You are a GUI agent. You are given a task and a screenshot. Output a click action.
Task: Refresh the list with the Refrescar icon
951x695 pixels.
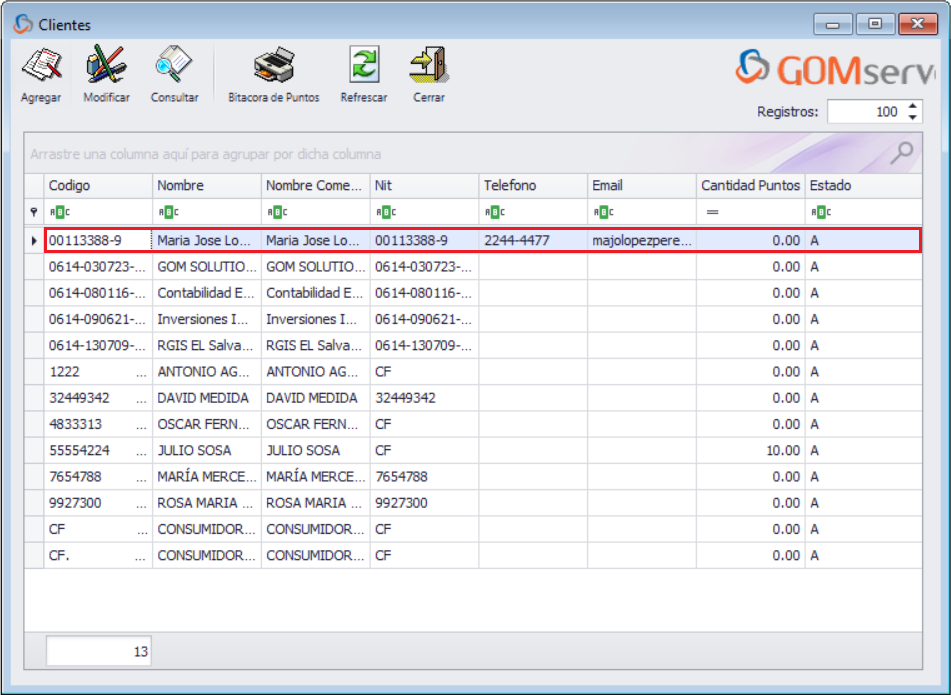coord(364,66)
